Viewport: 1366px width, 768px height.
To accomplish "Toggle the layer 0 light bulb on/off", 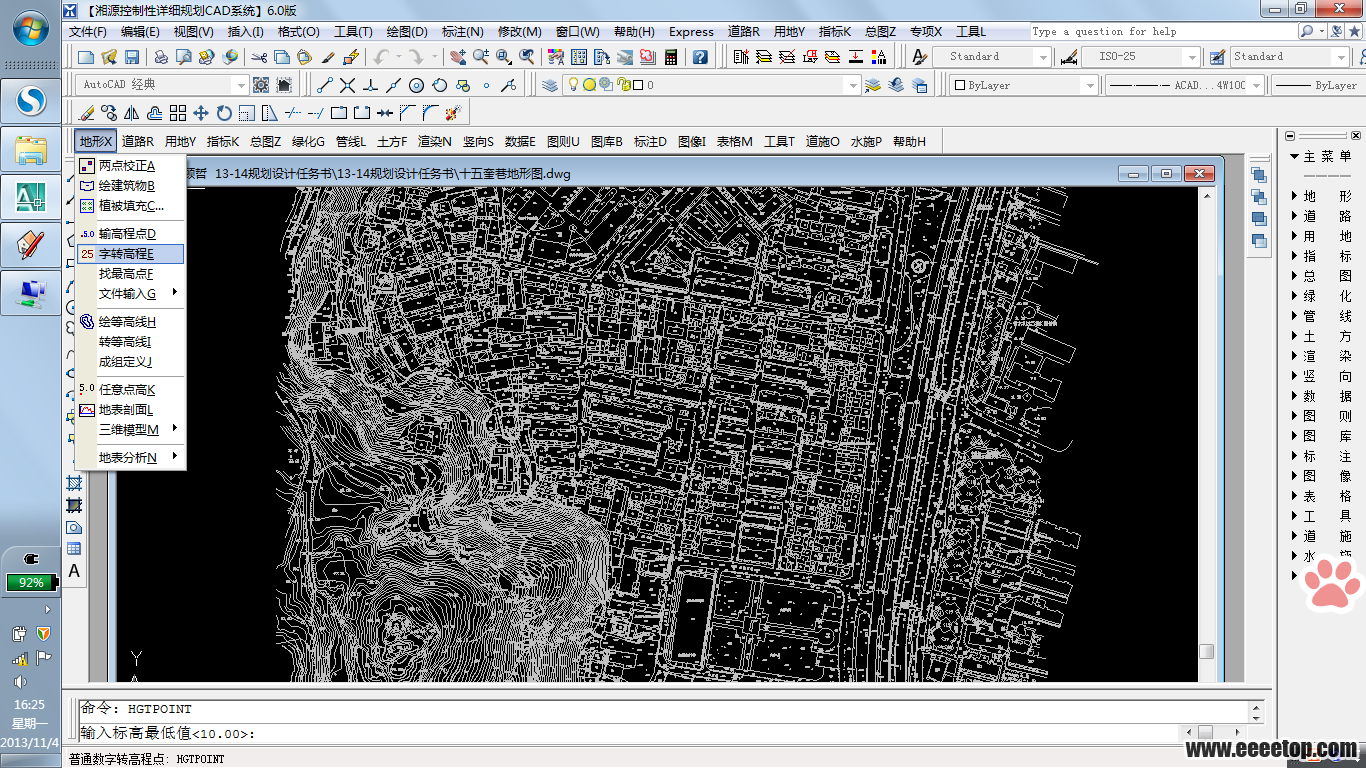I will [573, 85].
